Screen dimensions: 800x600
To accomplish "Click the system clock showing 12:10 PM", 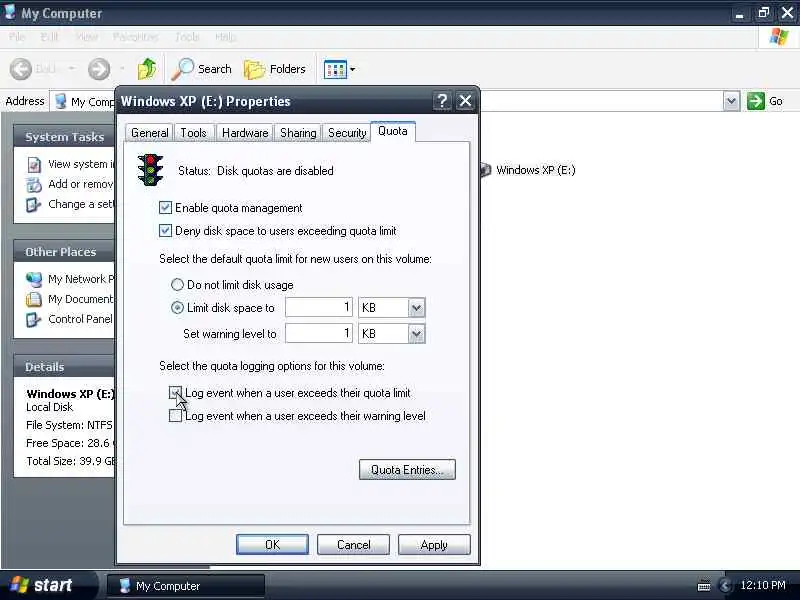I will pos(763,585).
